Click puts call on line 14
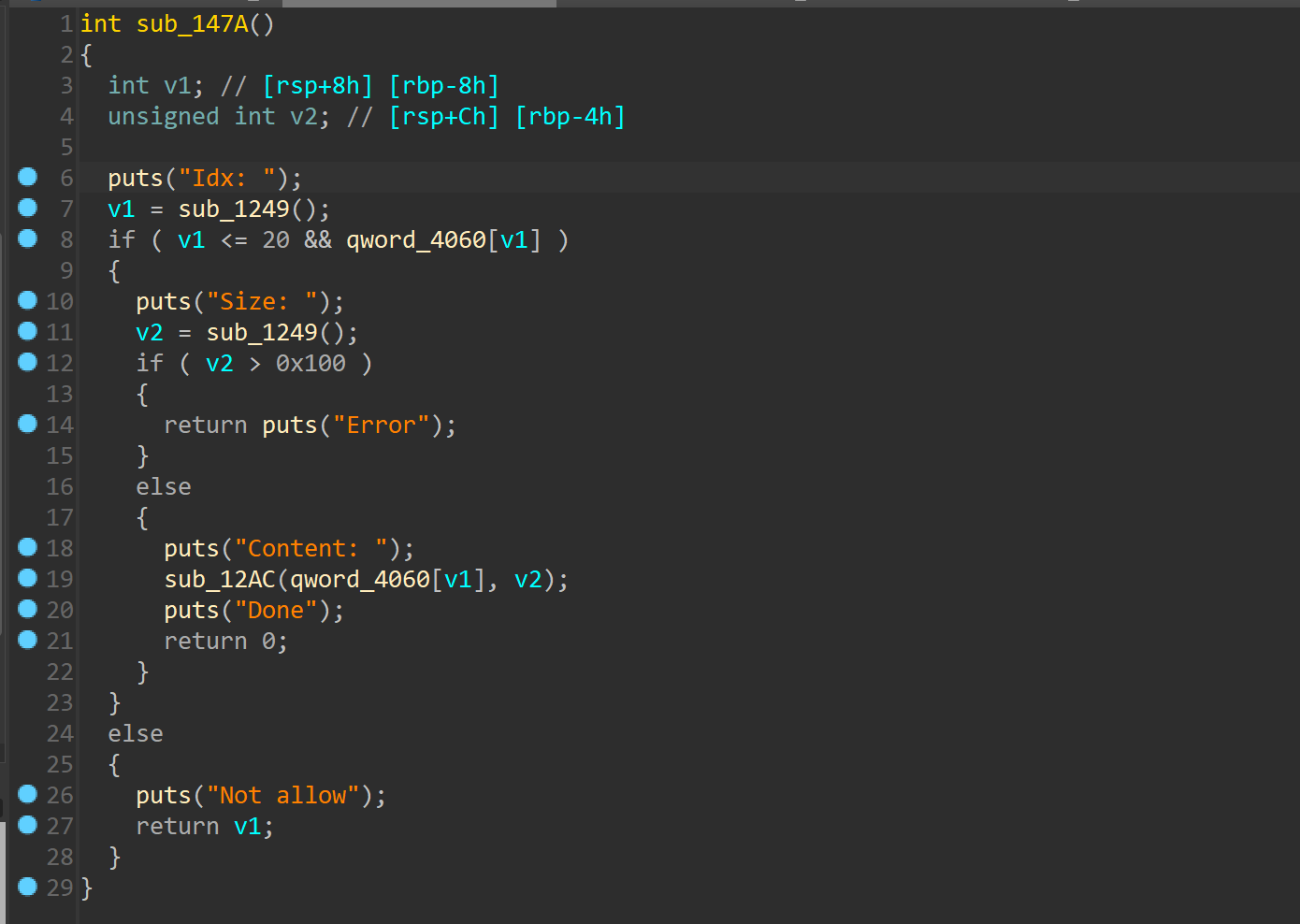The image size is (1300, 924). [290, 426]
